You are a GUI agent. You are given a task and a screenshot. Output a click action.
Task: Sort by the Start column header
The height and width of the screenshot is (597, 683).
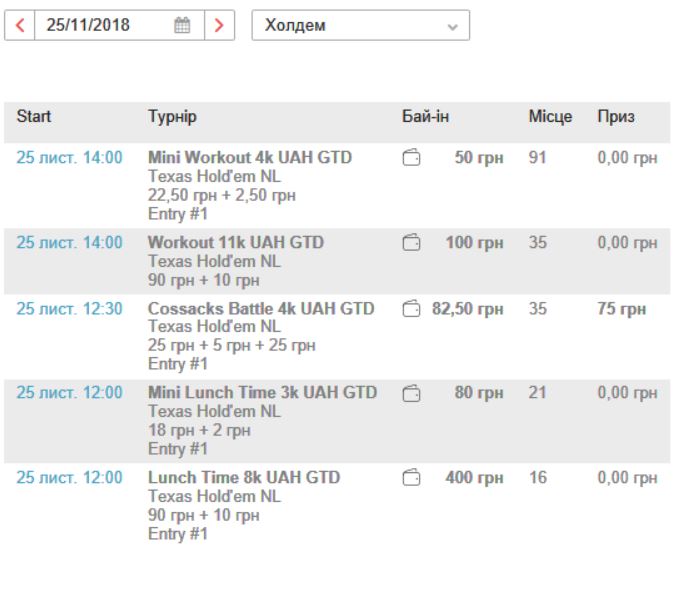(x=34, y=116)
